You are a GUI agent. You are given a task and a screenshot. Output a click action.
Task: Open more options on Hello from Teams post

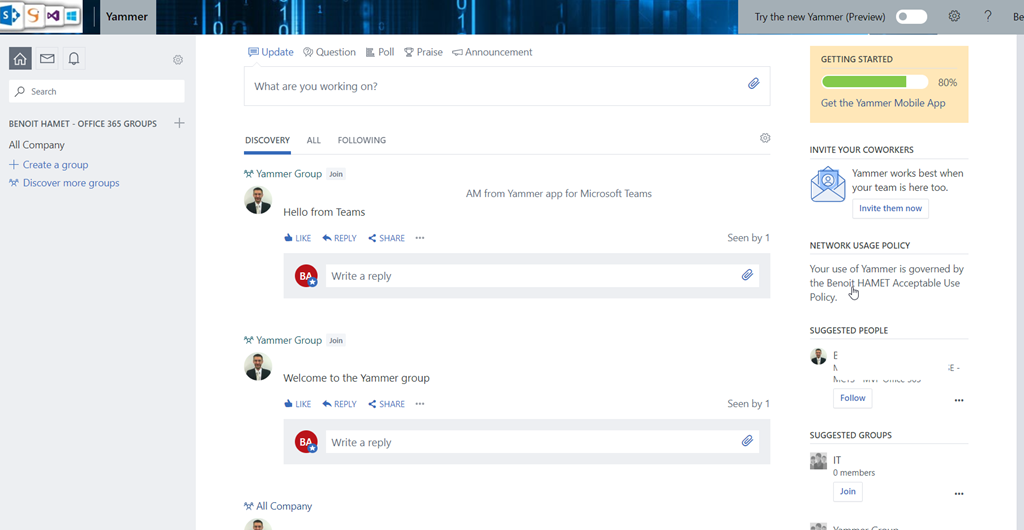(420, 238)
